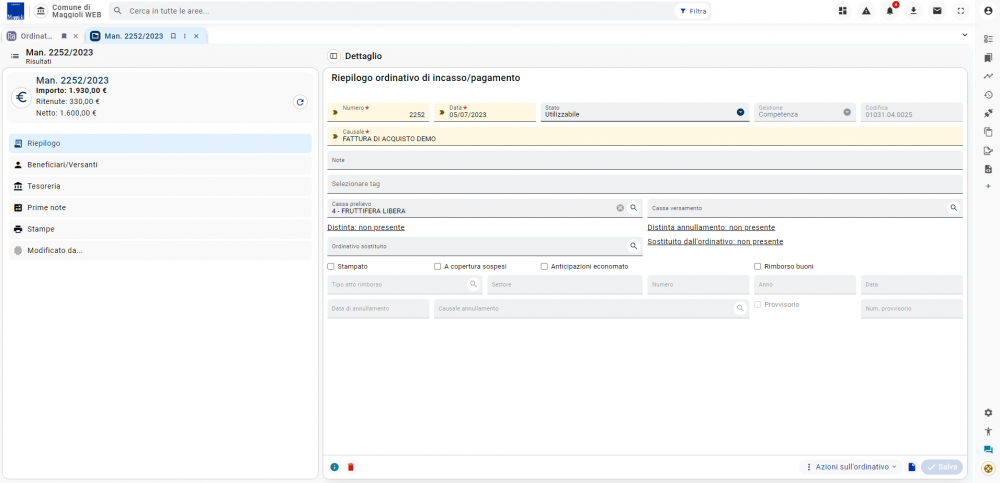This screenshot has width=1000, height=483.
Task: Open the user account profile icon
Action: (x=989, y=11)
